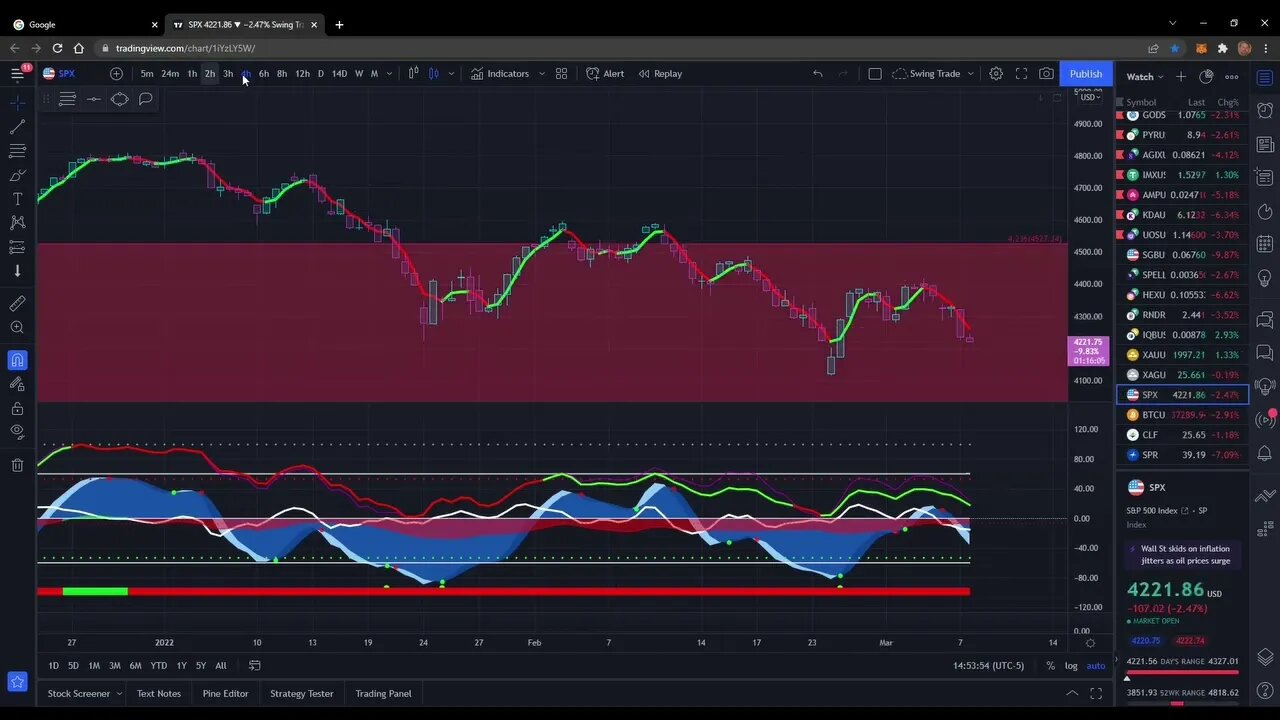This screenshot has height=720, width=1280.
Task: Toggle stay in drawing mode pencil-lock
Action: [x=17, y=384]
